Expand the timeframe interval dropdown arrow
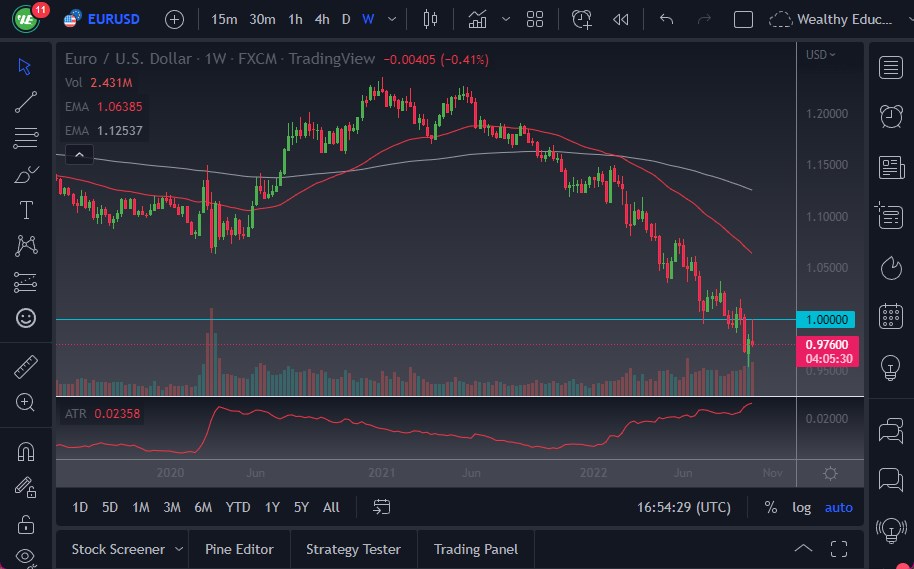 pyautogui.click(x=391, y=19)
